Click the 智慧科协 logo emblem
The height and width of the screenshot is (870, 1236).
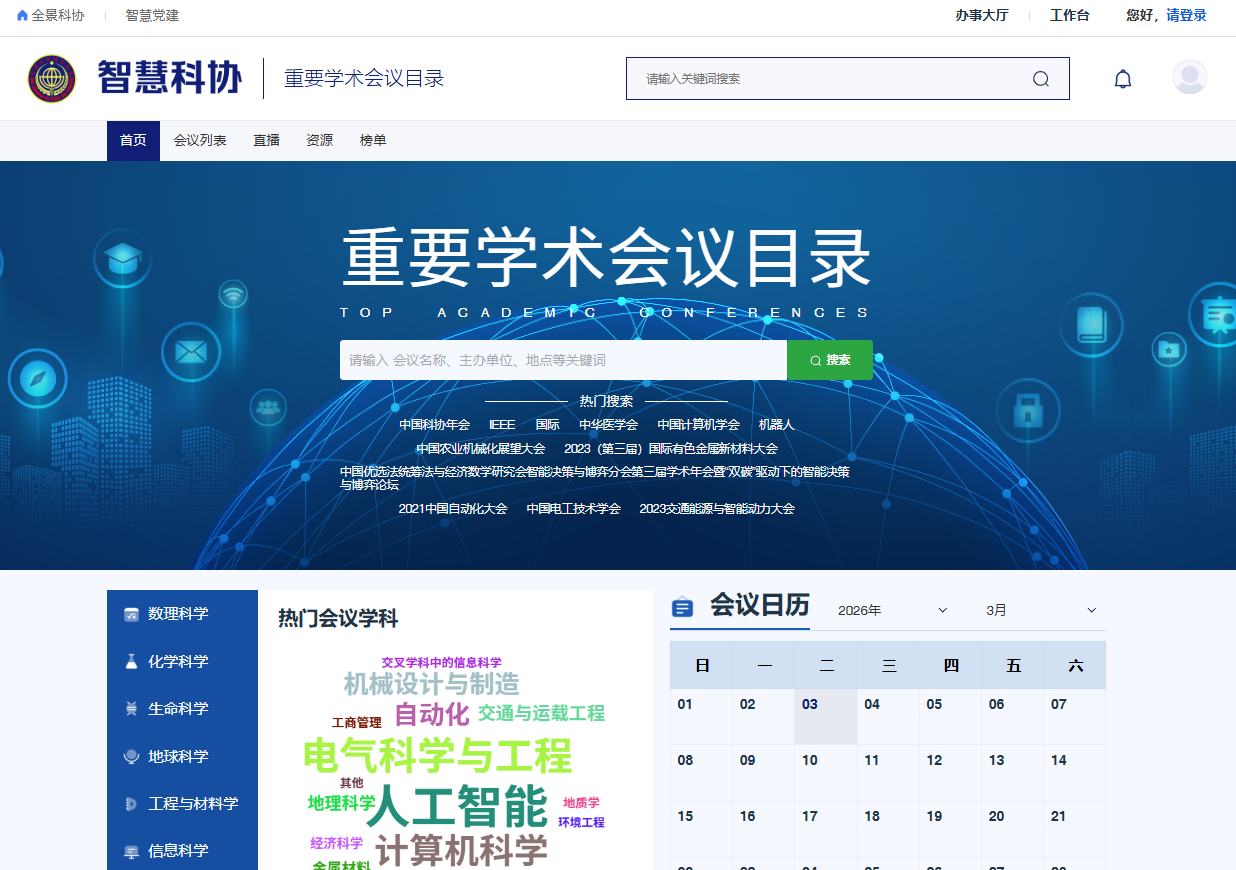tap(53, 78)
